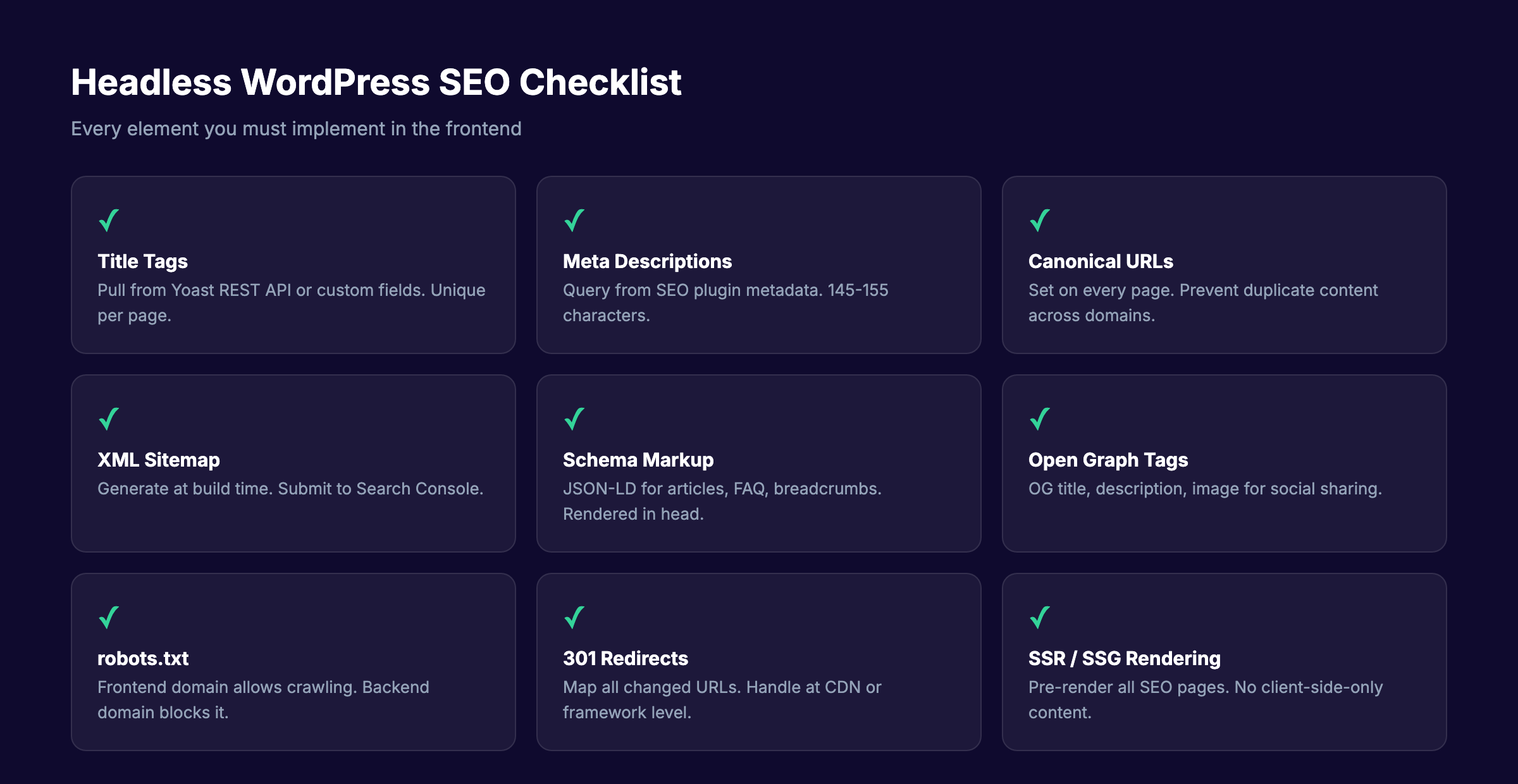Select the Title Tags heading
This screenshot has width=1518, height=784.
(142, 261)
